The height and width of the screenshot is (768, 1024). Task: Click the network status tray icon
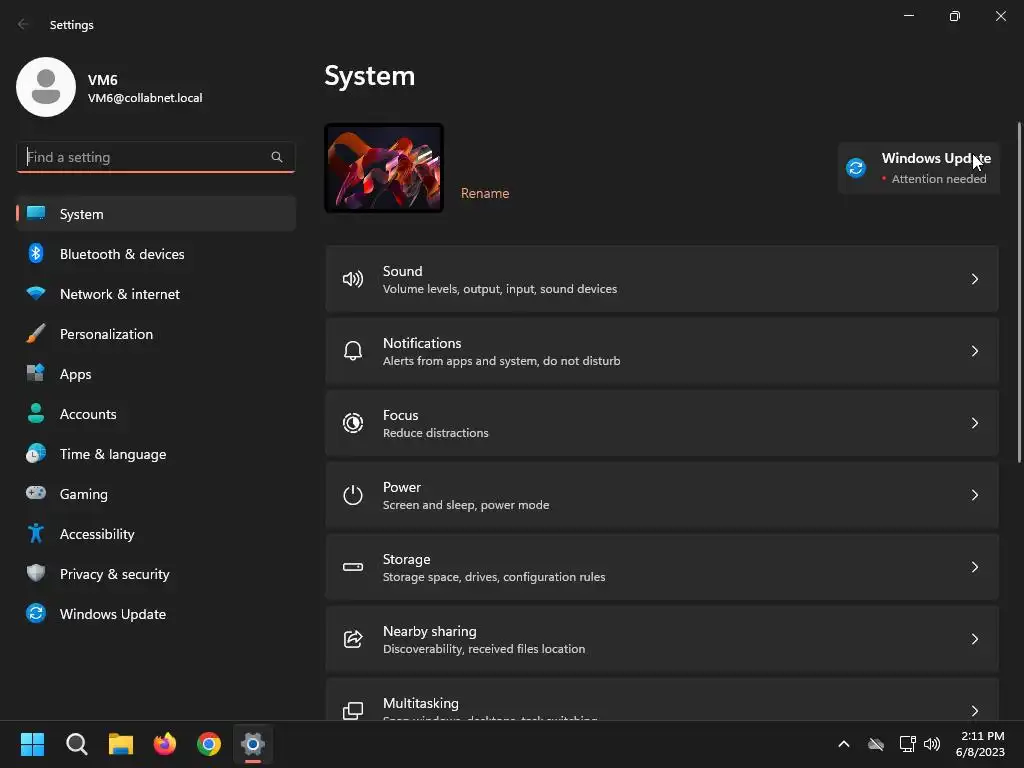tap(907, 744)
